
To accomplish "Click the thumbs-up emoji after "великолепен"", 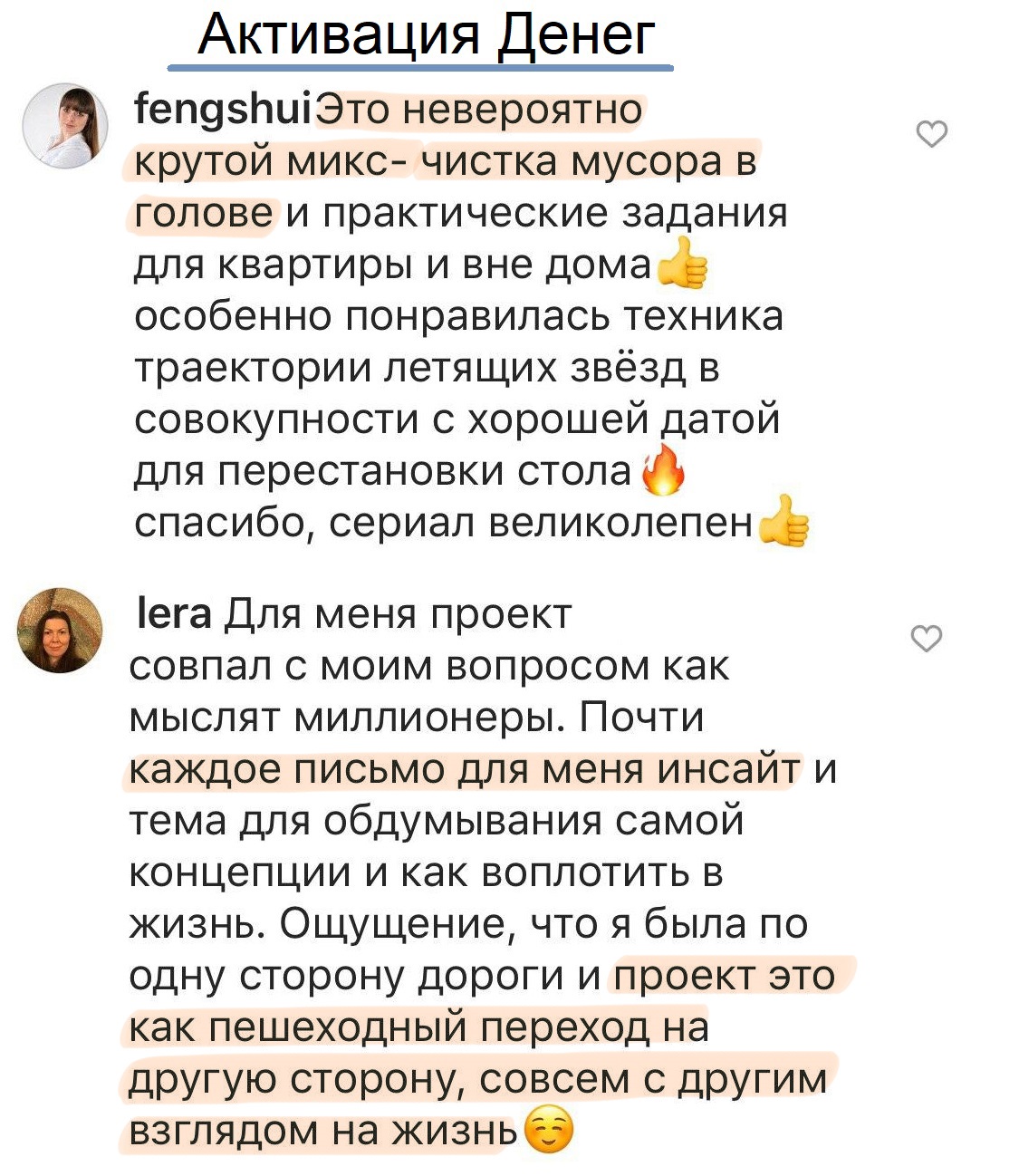I will tap(783, 523).
